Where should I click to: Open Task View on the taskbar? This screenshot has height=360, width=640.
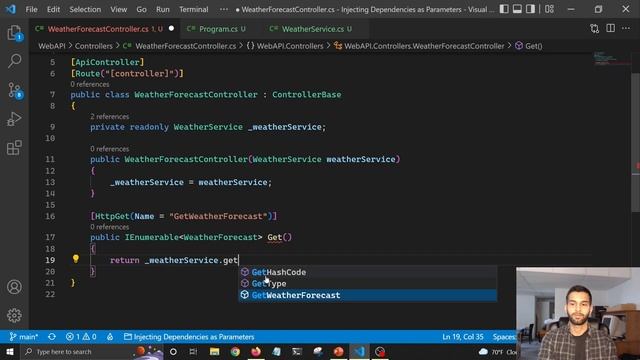point(193,351)
